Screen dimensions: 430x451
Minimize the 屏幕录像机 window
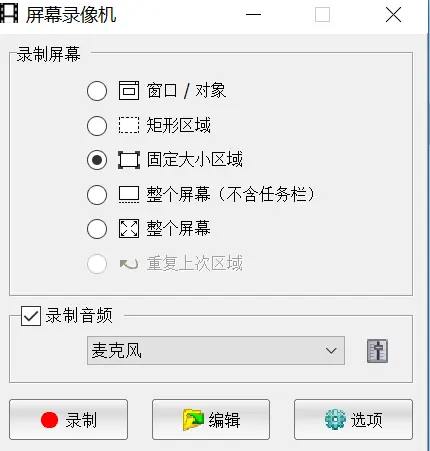click(253, 15)
